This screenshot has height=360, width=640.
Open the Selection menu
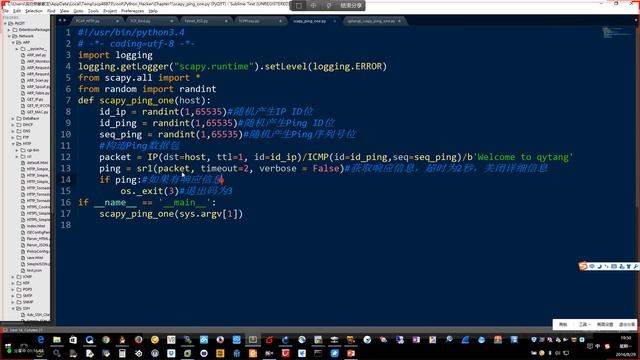point(33,11)
